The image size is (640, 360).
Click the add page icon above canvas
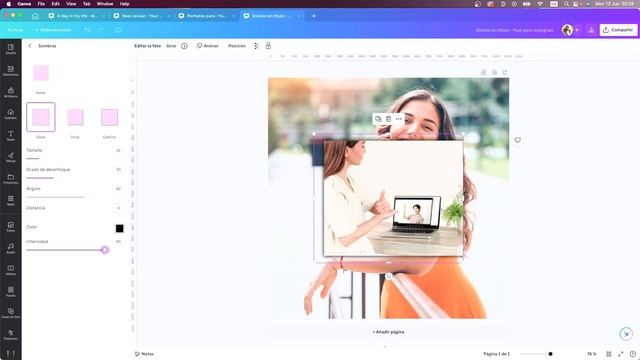coord(505,72)
